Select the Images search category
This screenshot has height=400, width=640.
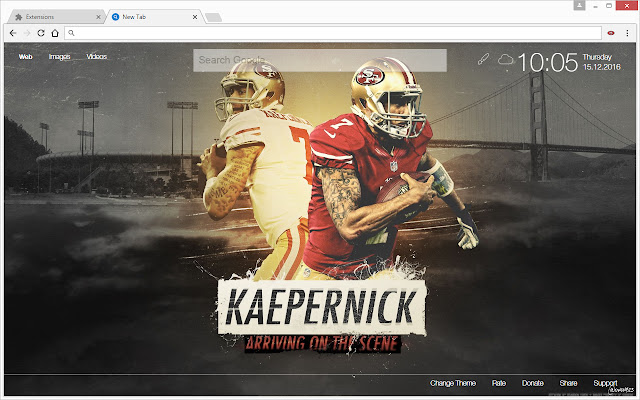pyautogui.click(x=60, y=57)
